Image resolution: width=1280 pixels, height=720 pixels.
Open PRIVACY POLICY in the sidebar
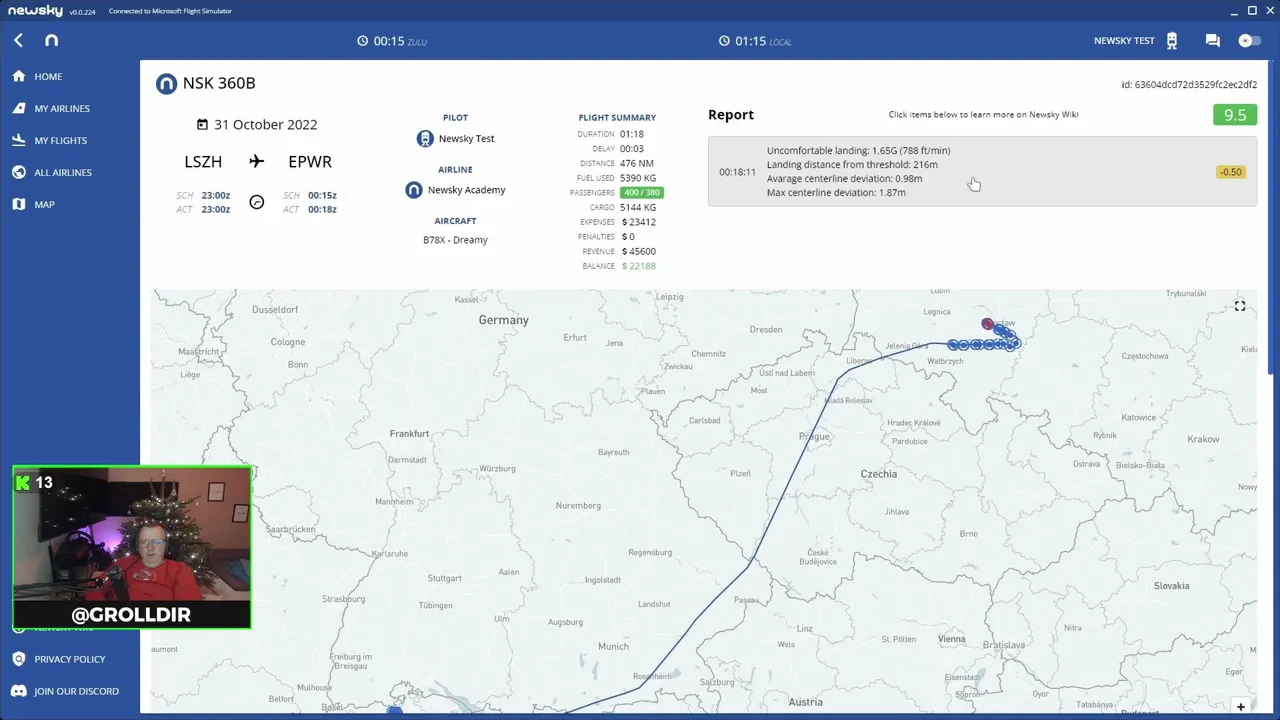pyautogui.click(x=70, y=659)
